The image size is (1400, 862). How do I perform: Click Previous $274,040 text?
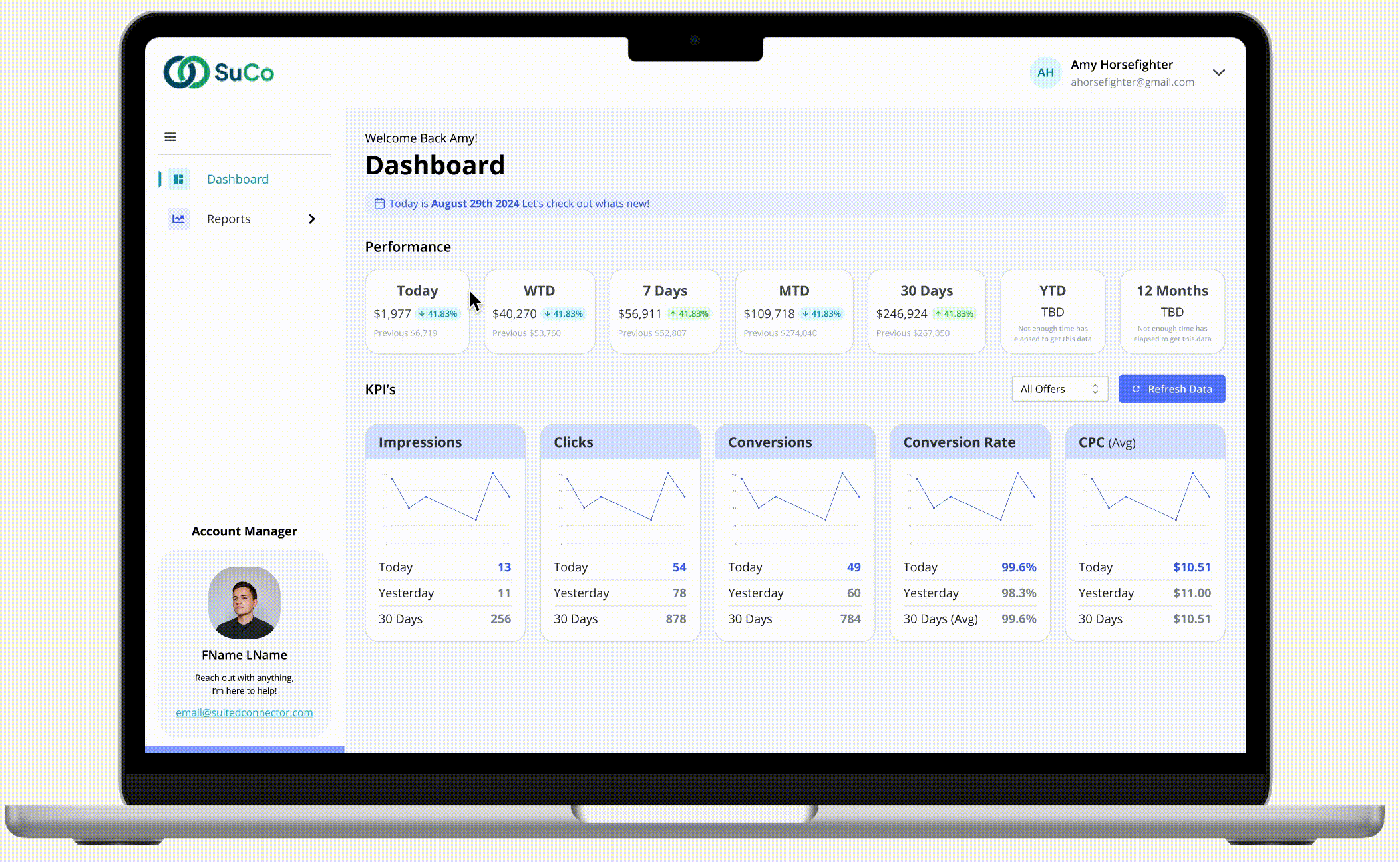pos(780,333)
